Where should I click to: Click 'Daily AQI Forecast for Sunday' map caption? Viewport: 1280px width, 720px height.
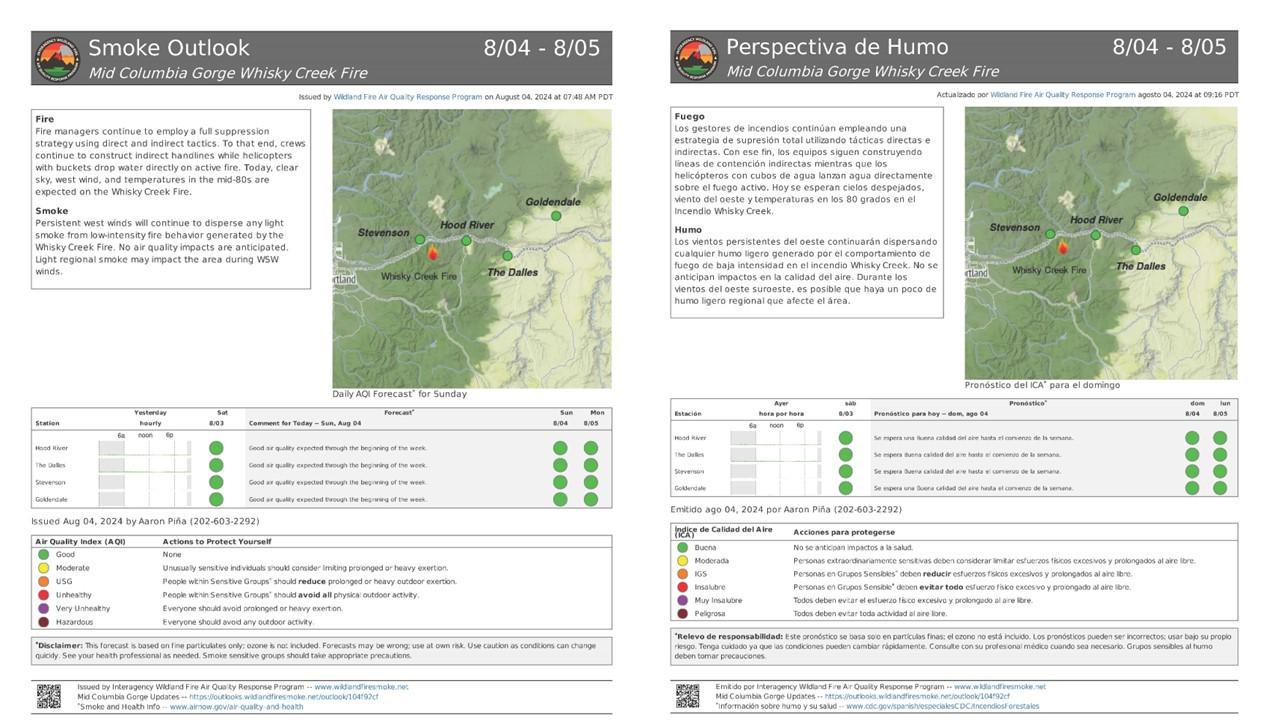(400, 394)
